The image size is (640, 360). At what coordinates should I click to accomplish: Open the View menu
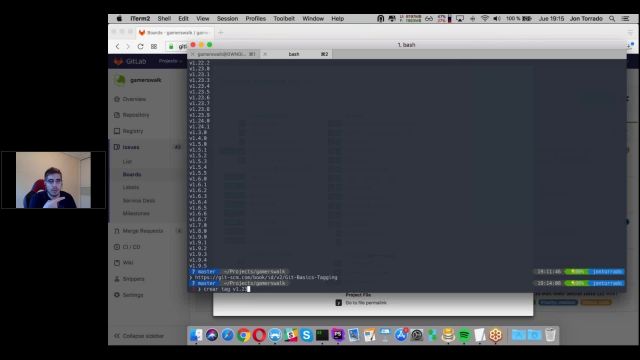pos(202,18)
